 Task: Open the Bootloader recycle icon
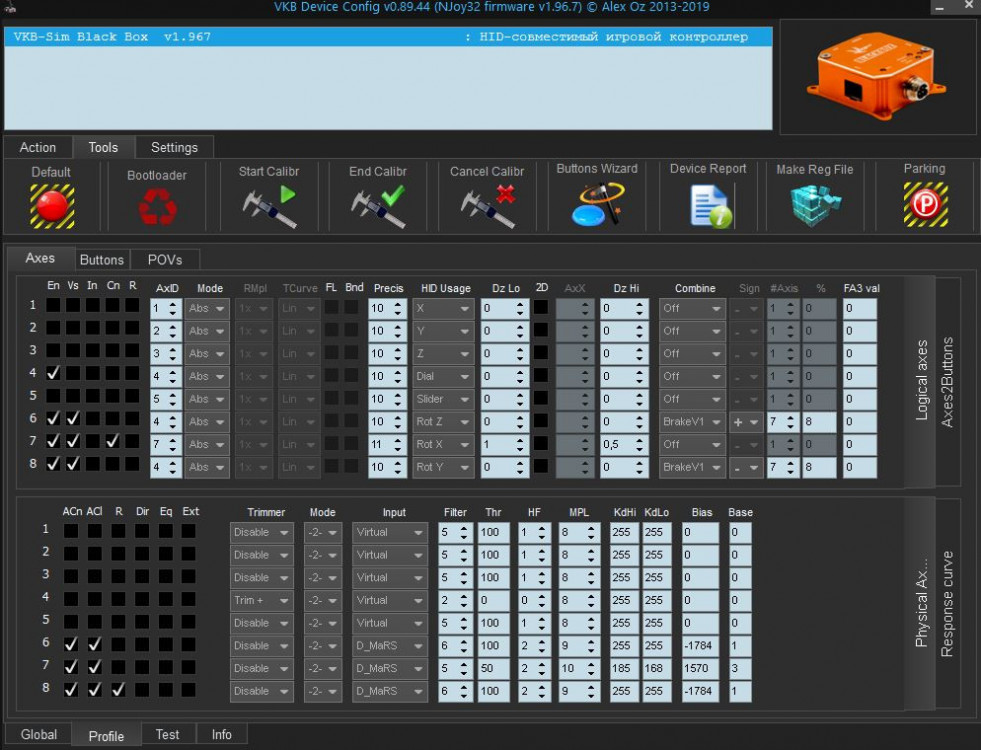(157, 206)
